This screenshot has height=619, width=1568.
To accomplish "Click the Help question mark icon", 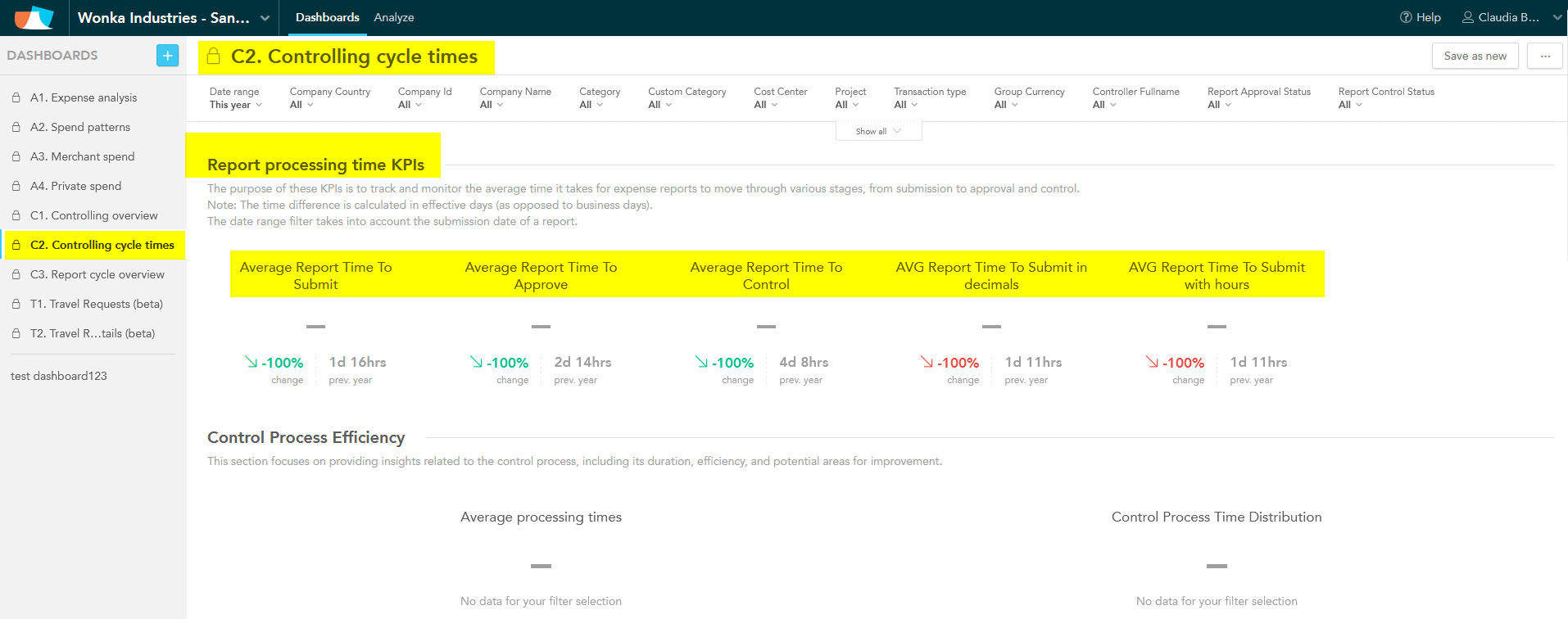I will [x=1406, y=17].
